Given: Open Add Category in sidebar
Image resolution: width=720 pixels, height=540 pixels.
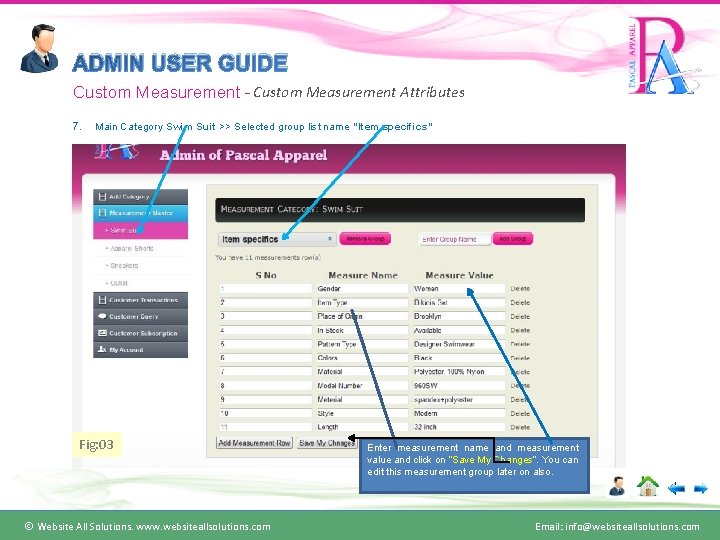Looking at the screenshot, I should coord(141,197).
